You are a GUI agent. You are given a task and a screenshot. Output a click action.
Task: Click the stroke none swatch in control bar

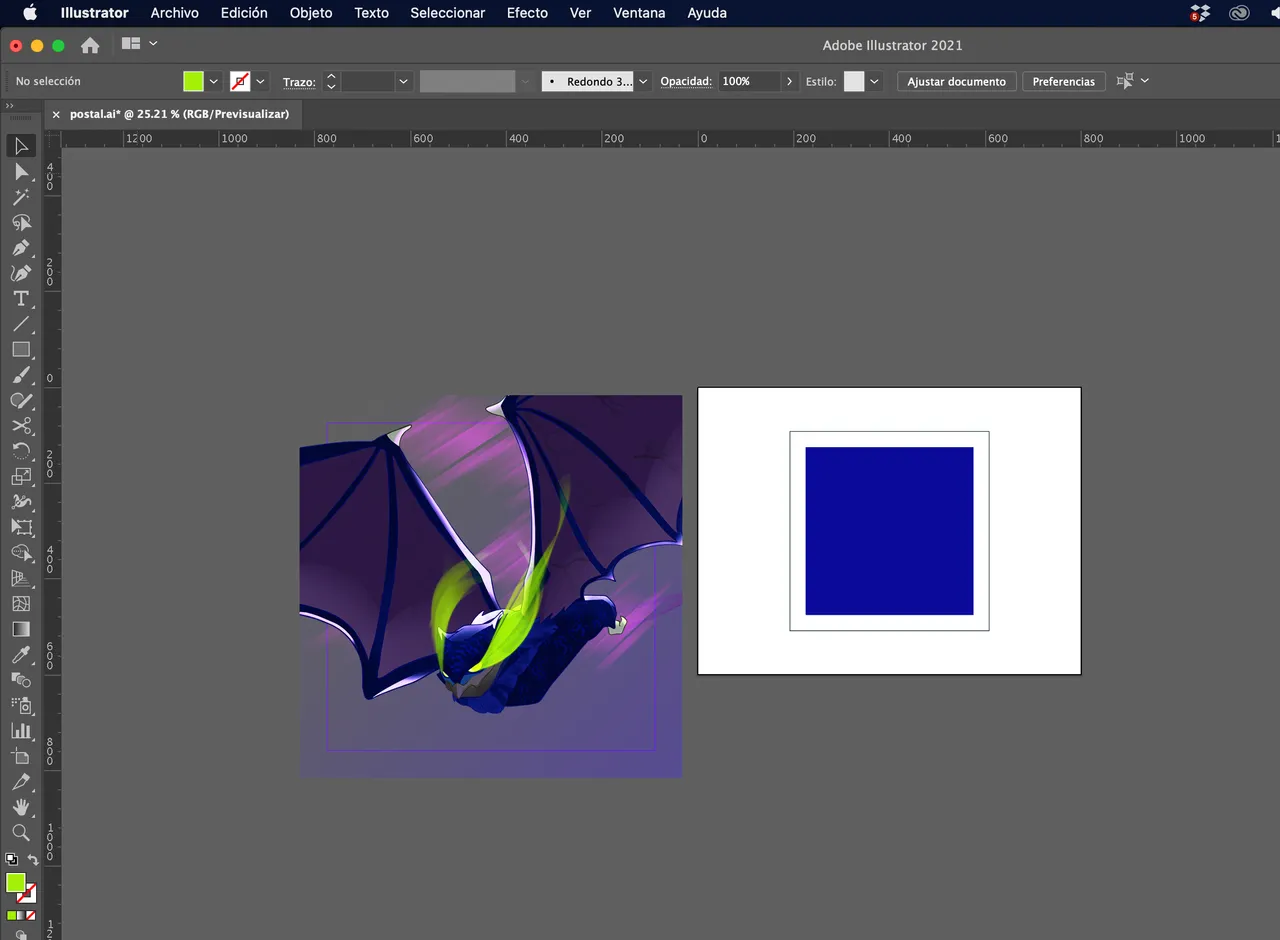240,81
